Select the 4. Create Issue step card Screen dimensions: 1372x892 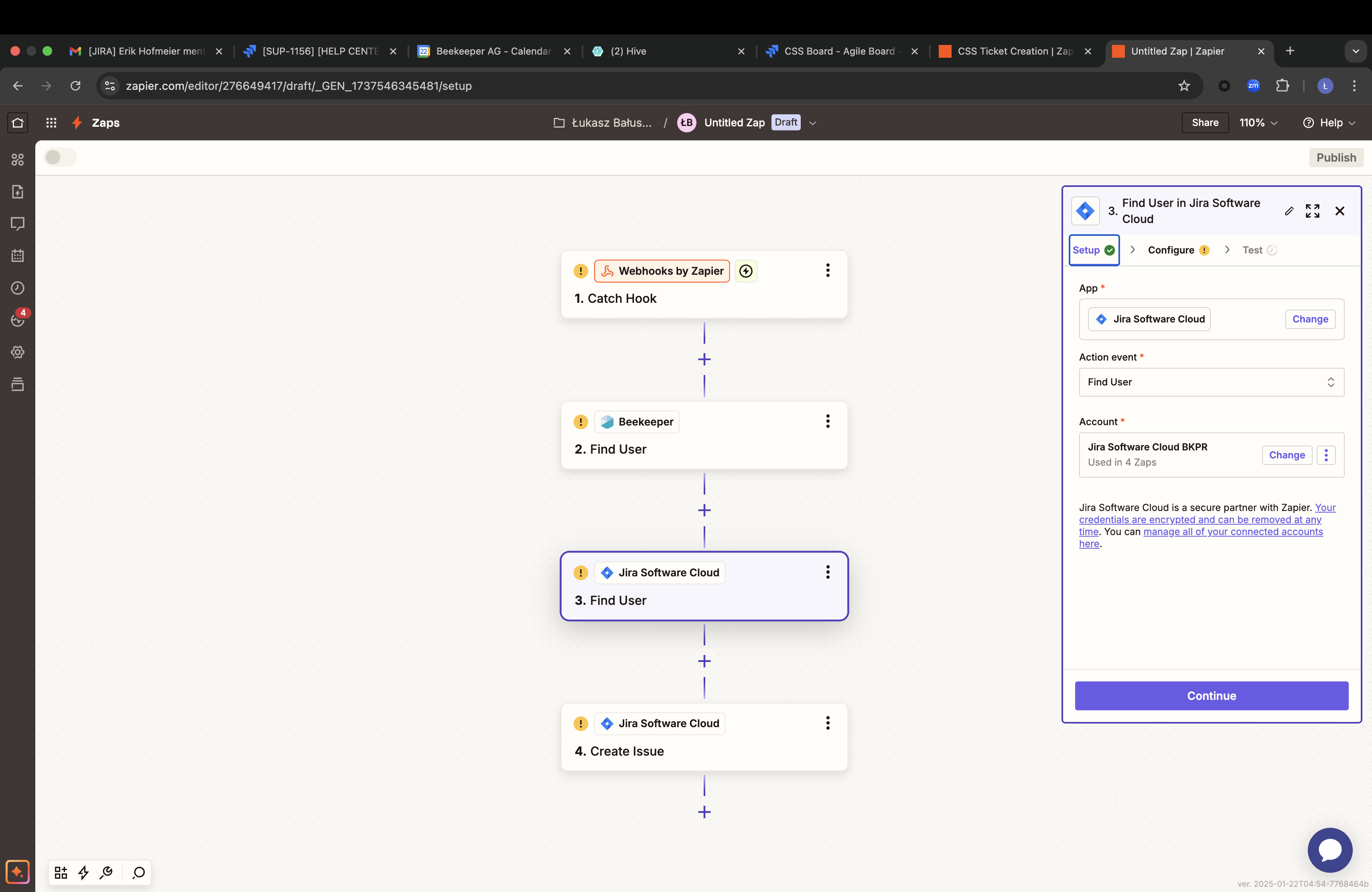[x=704, y=737]
